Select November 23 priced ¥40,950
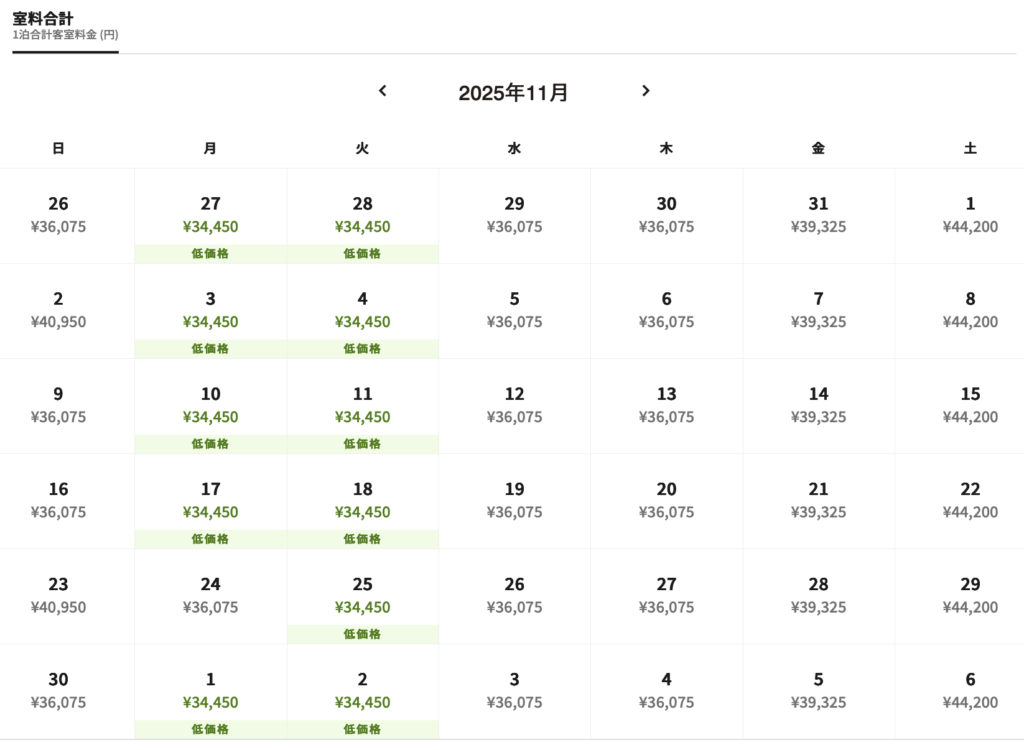The image size is (1024, 750). point(58,595)
